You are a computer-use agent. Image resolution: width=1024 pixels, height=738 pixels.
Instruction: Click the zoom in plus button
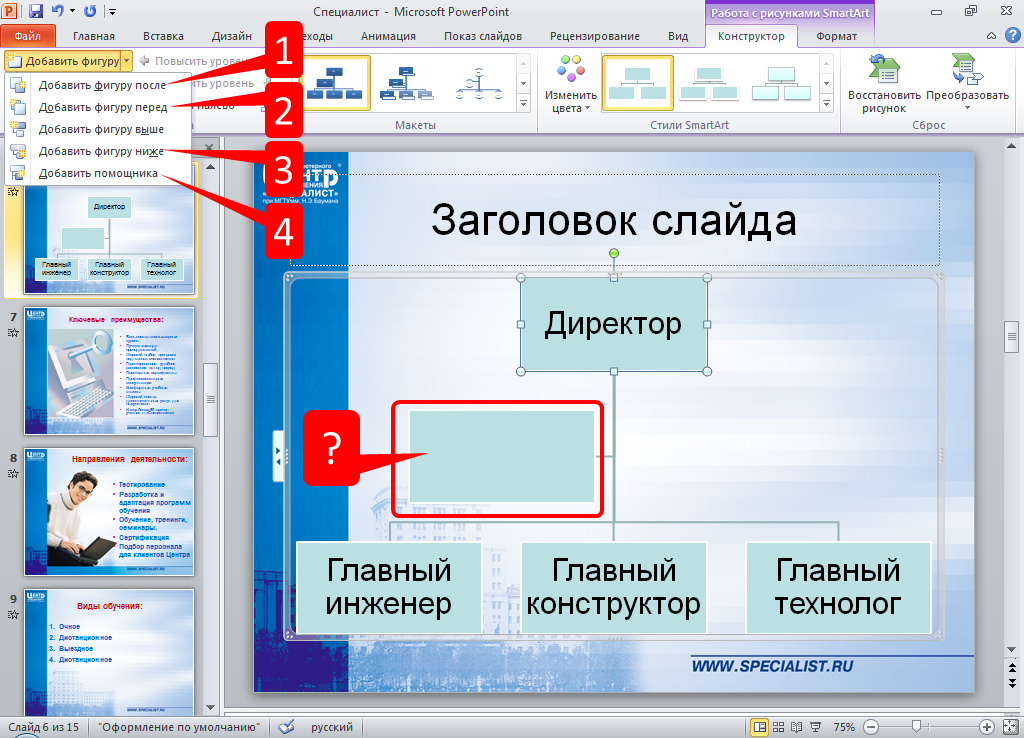pos(987,727)
